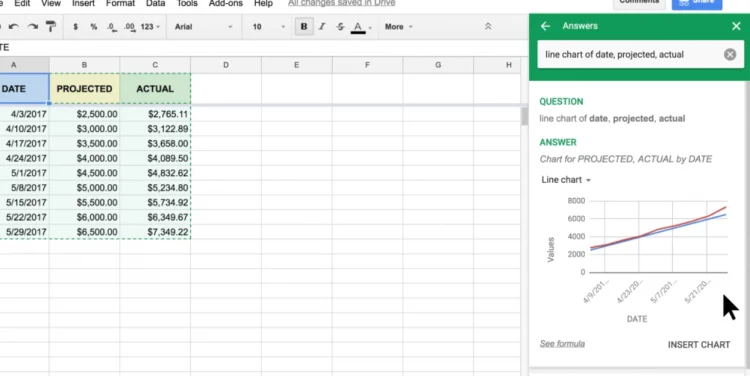Toggle strikethrough formatting

(x=340, y=27)
